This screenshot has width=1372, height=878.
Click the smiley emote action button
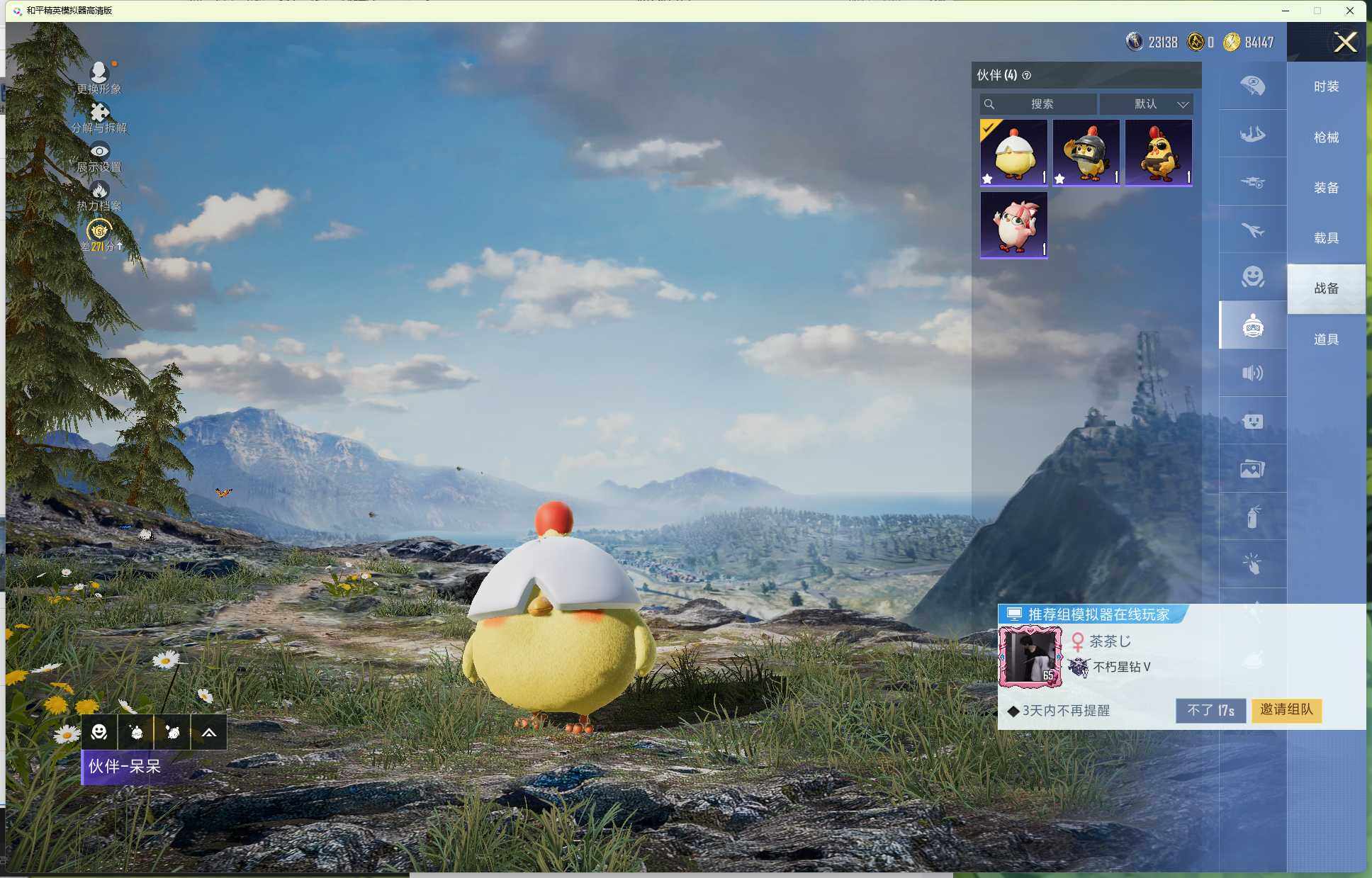99,732
